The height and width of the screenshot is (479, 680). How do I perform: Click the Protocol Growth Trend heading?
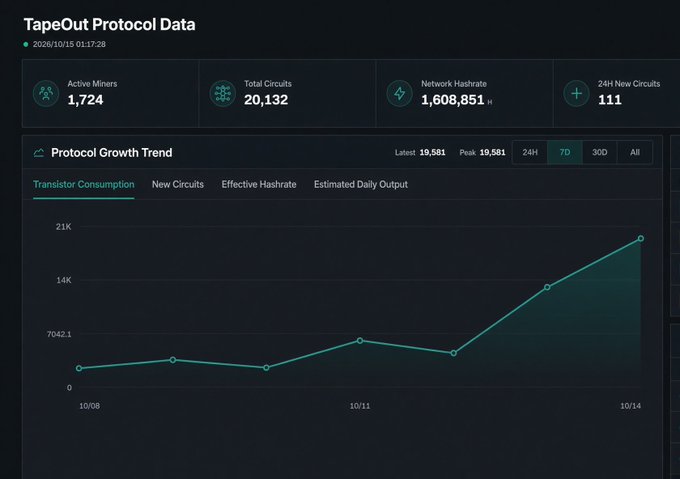click(x=111, y=153)
